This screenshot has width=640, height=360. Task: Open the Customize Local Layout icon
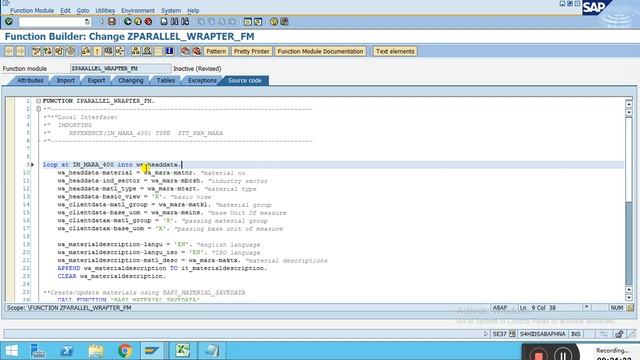284,21
